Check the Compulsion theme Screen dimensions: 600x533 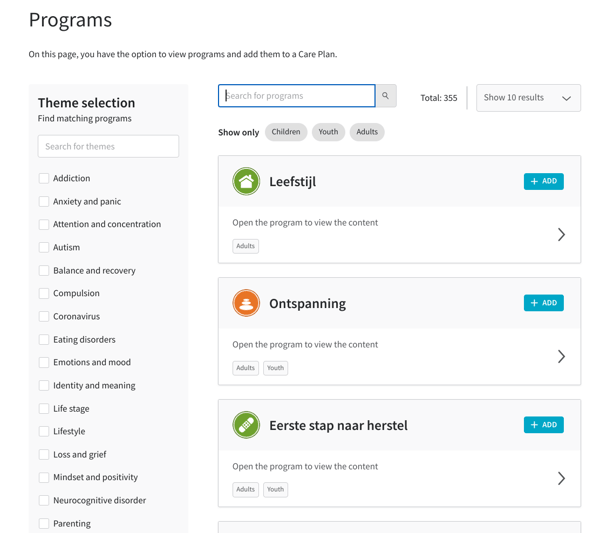pyautogui.click(x=44, y=293)
